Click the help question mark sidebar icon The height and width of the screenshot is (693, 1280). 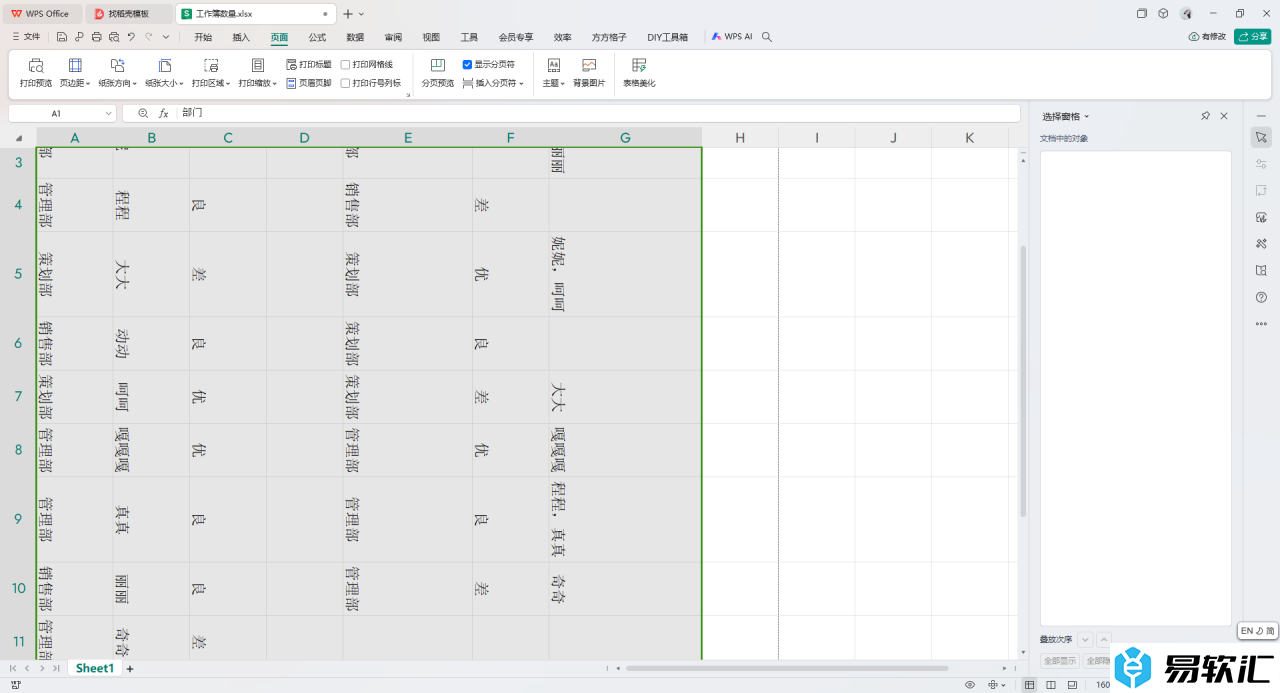(x=1261, y=297)
